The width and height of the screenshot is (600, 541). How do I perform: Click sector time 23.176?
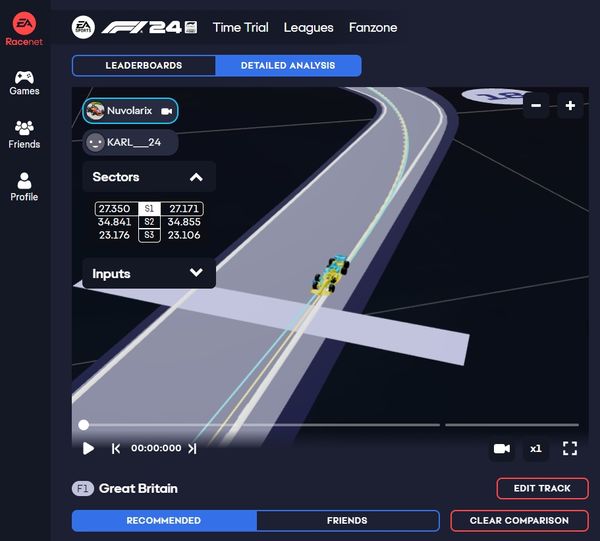[x=114, y=235]
